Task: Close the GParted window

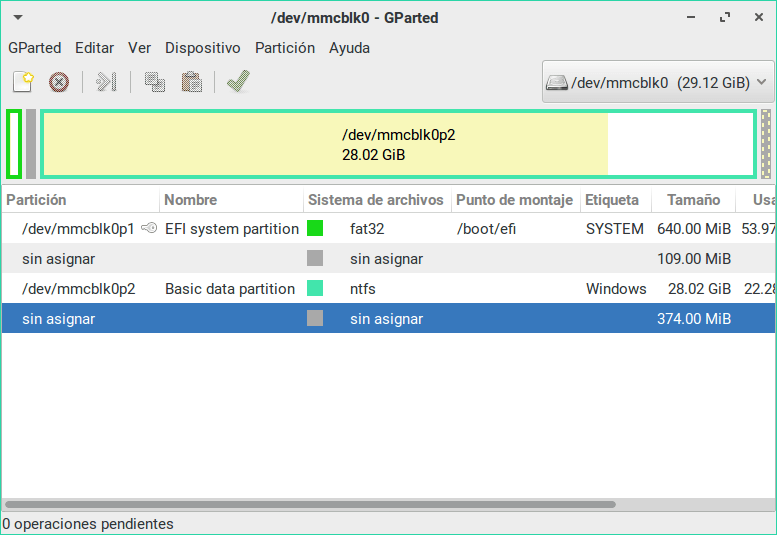Action: [759, 17]
